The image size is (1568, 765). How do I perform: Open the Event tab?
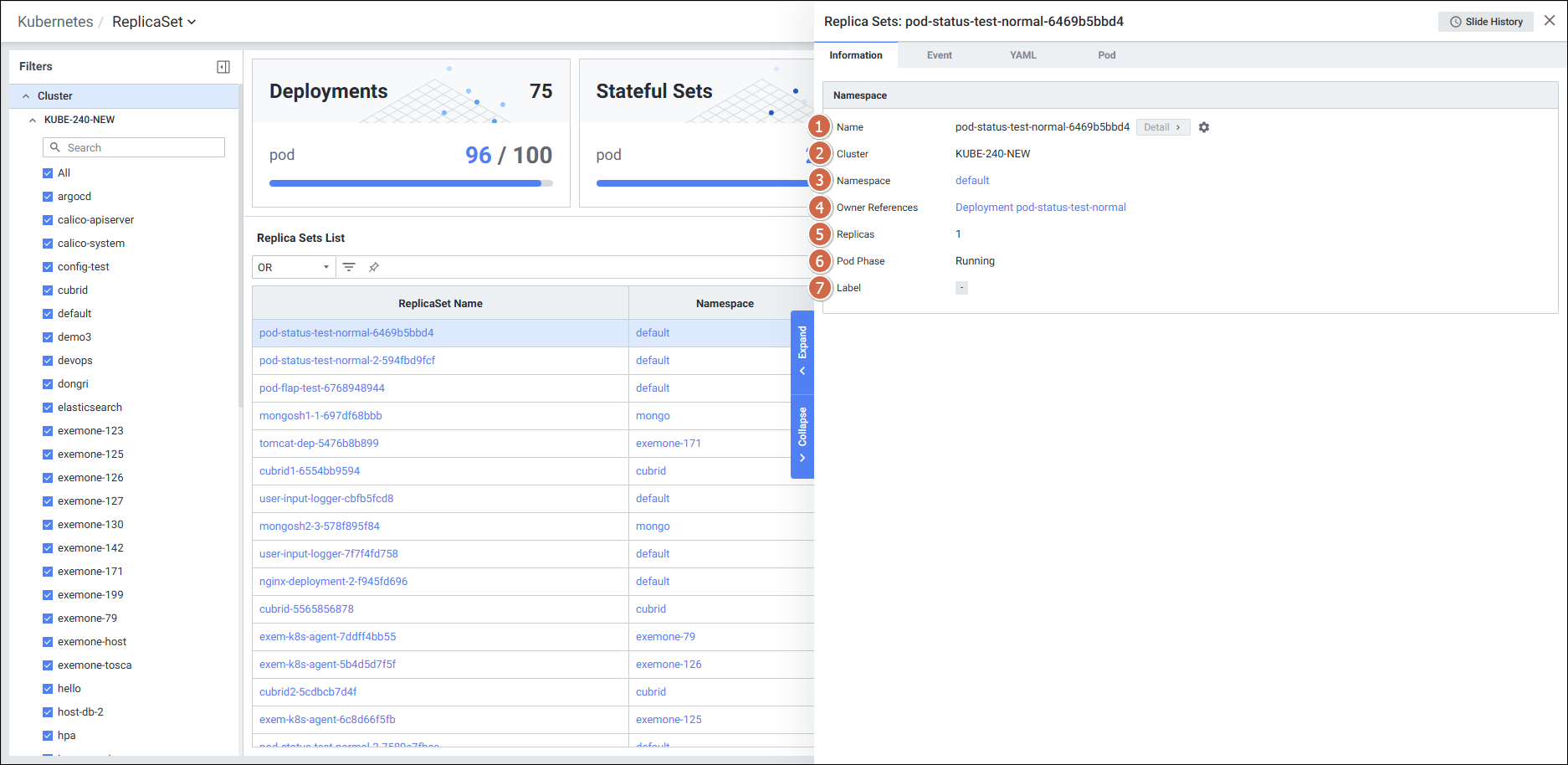(x=939, y=55)
